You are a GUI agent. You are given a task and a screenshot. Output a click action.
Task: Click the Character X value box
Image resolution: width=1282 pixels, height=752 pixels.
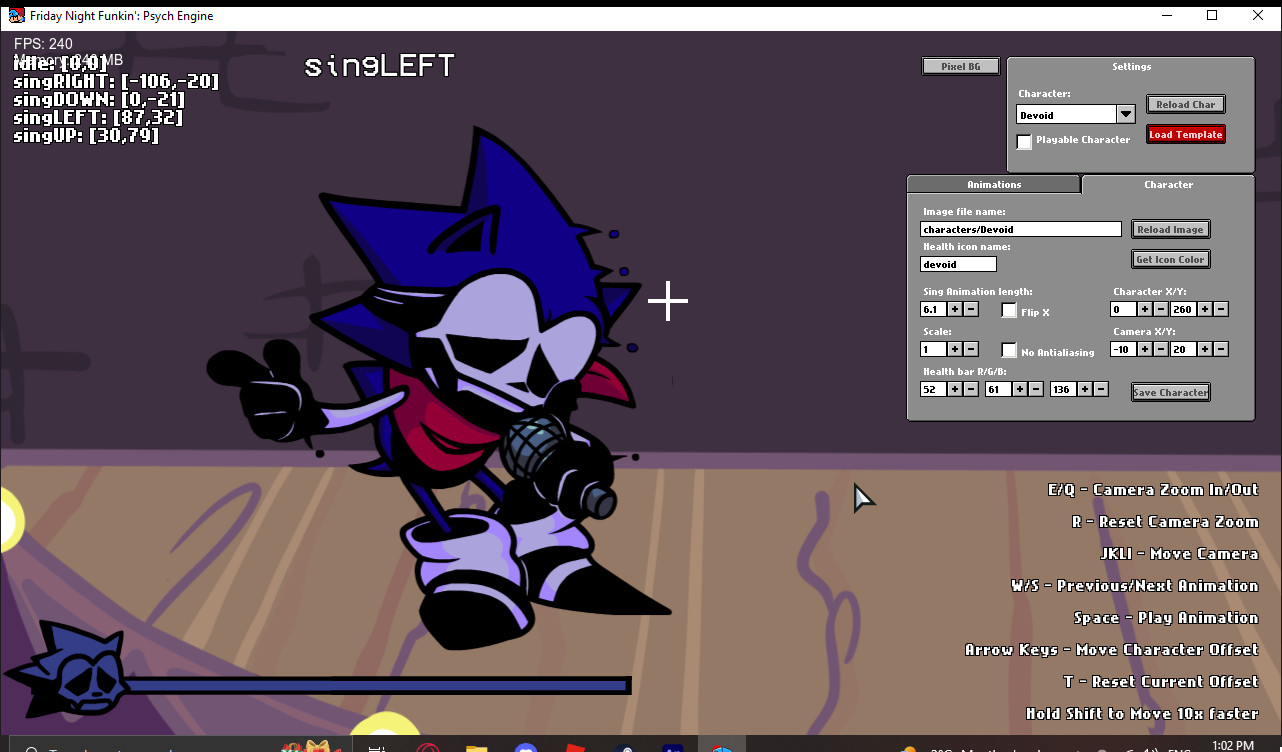[1123, 309]
